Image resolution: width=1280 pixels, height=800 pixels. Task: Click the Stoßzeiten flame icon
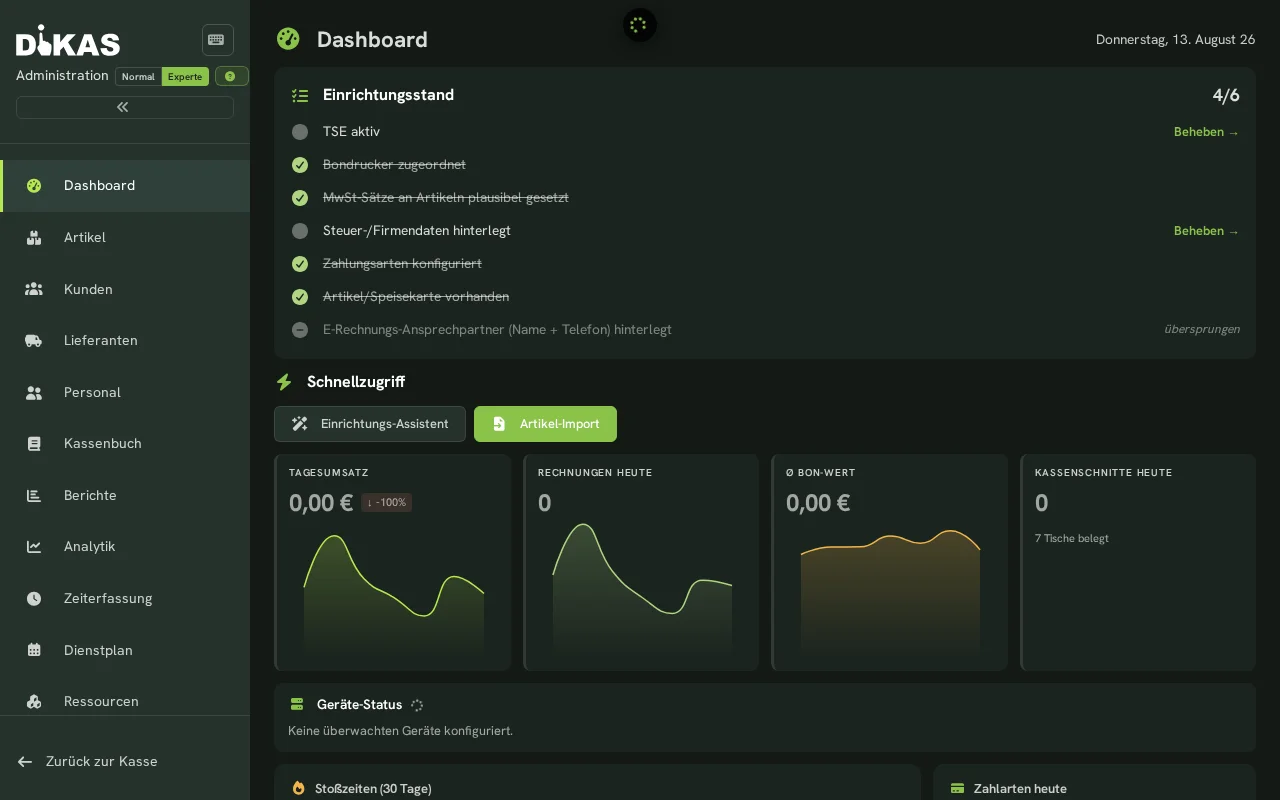pos(298,789)
